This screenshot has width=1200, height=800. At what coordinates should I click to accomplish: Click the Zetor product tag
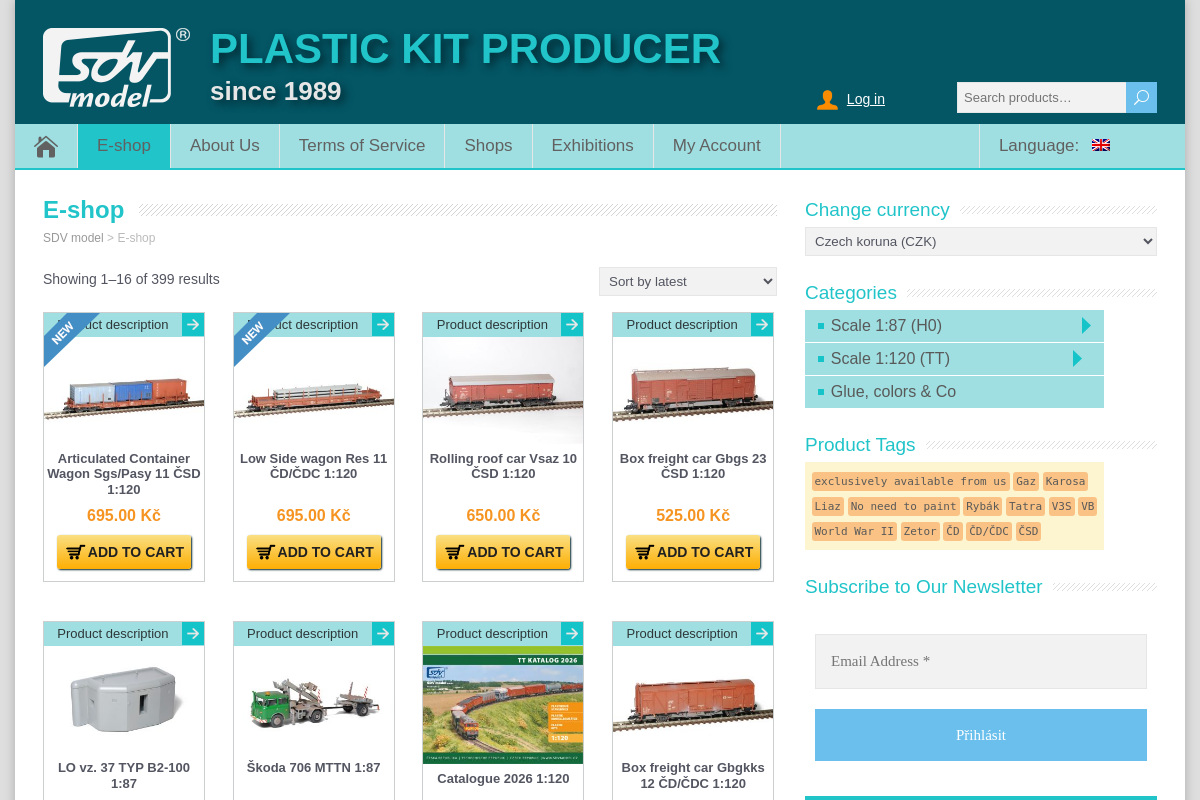[920, 531]
